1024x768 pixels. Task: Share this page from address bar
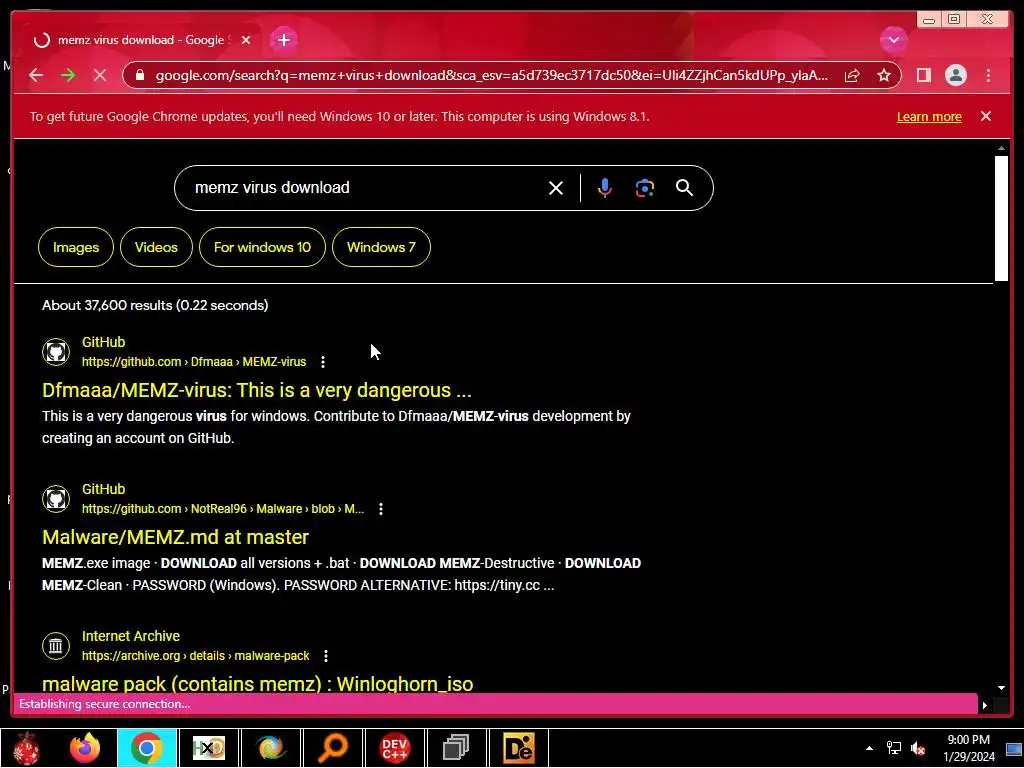click(852, 76)
